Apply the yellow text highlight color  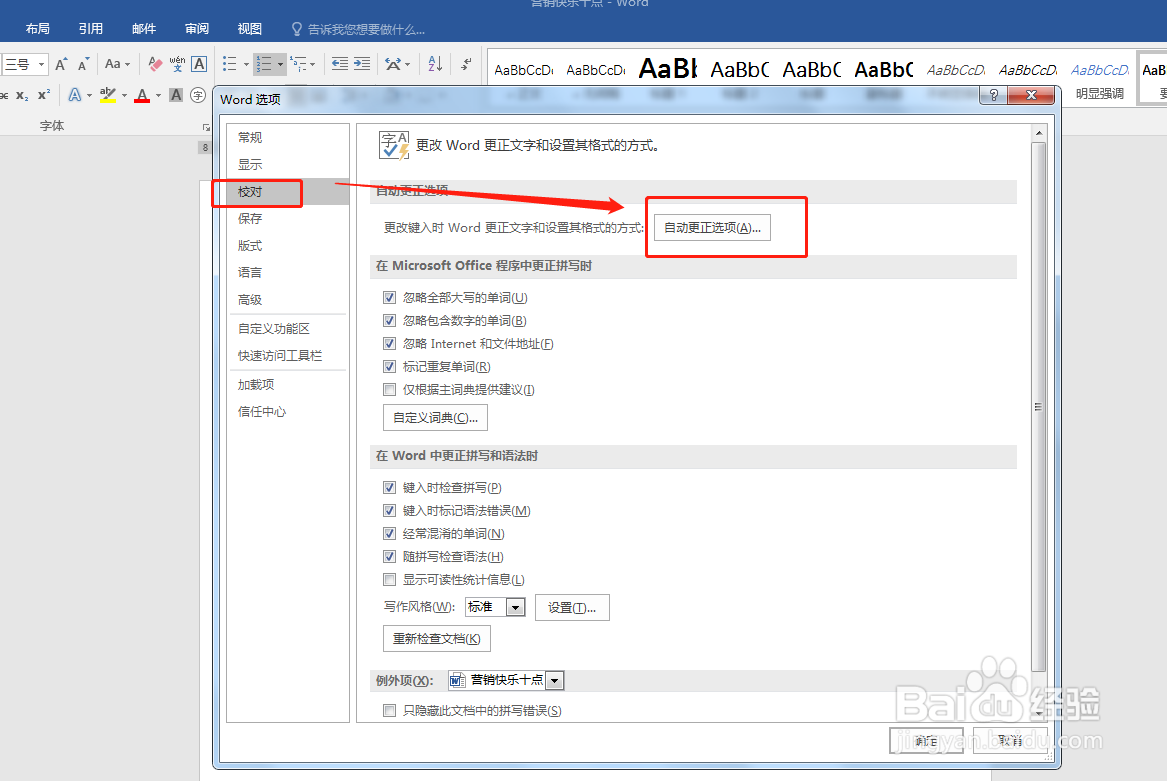(108, 95)
